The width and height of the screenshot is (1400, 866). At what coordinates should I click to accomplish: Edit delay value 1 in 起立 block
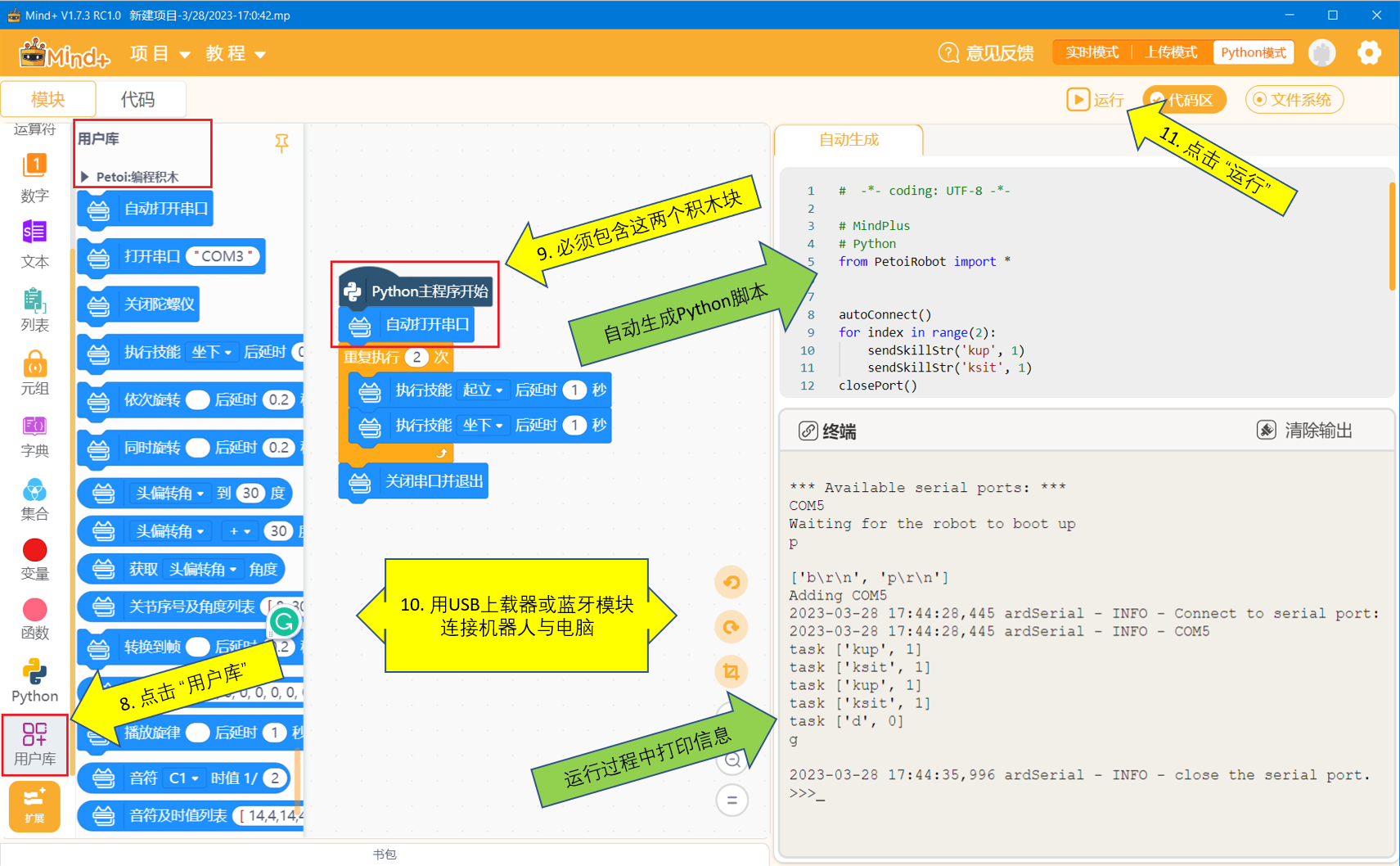[x=574, y=390]
